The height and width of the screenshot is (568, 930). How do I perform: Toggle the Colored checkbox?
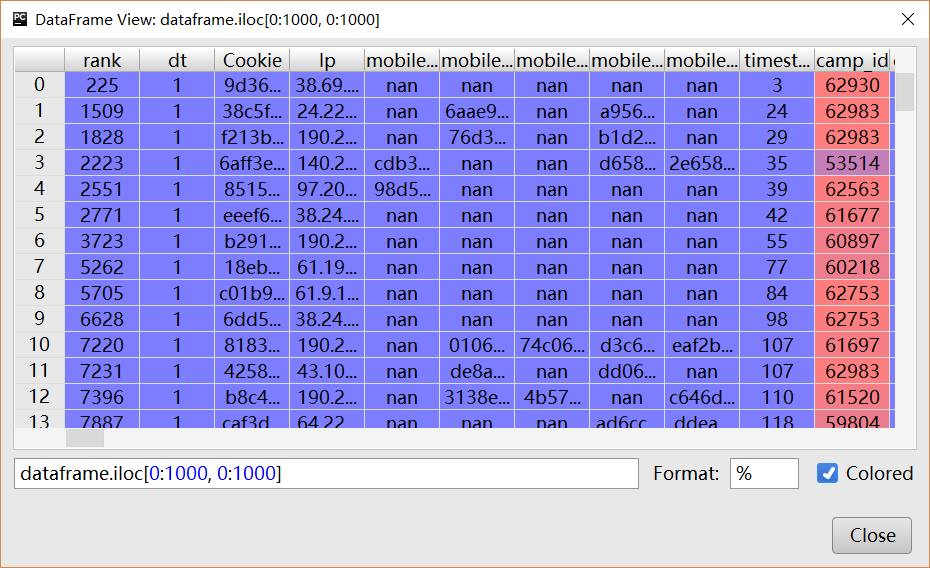[x=827, y=473]
